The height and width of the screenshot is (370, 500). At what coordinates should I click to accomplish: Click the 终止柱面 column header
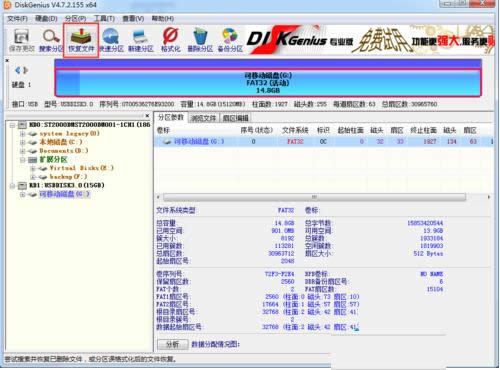(423, 130)
